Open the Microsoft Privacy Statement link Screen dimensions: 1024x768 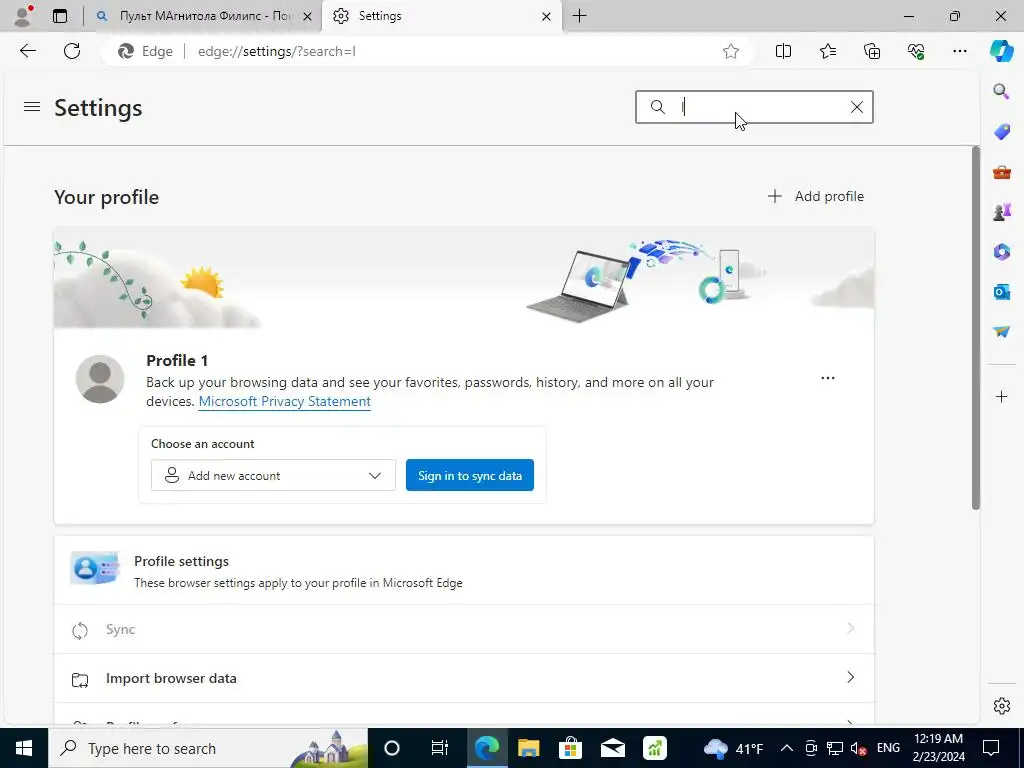tap(285, 401)
